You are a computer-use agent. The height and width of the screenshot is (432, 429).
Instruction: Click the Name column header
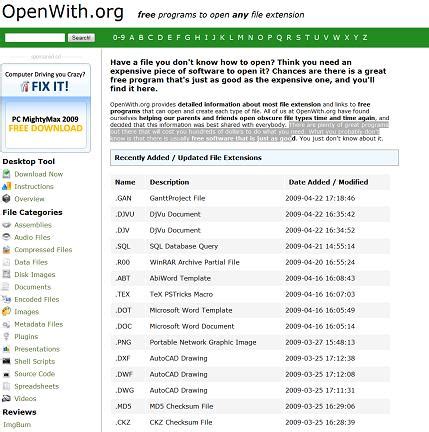pyautogui.click(x=125, y=182)
